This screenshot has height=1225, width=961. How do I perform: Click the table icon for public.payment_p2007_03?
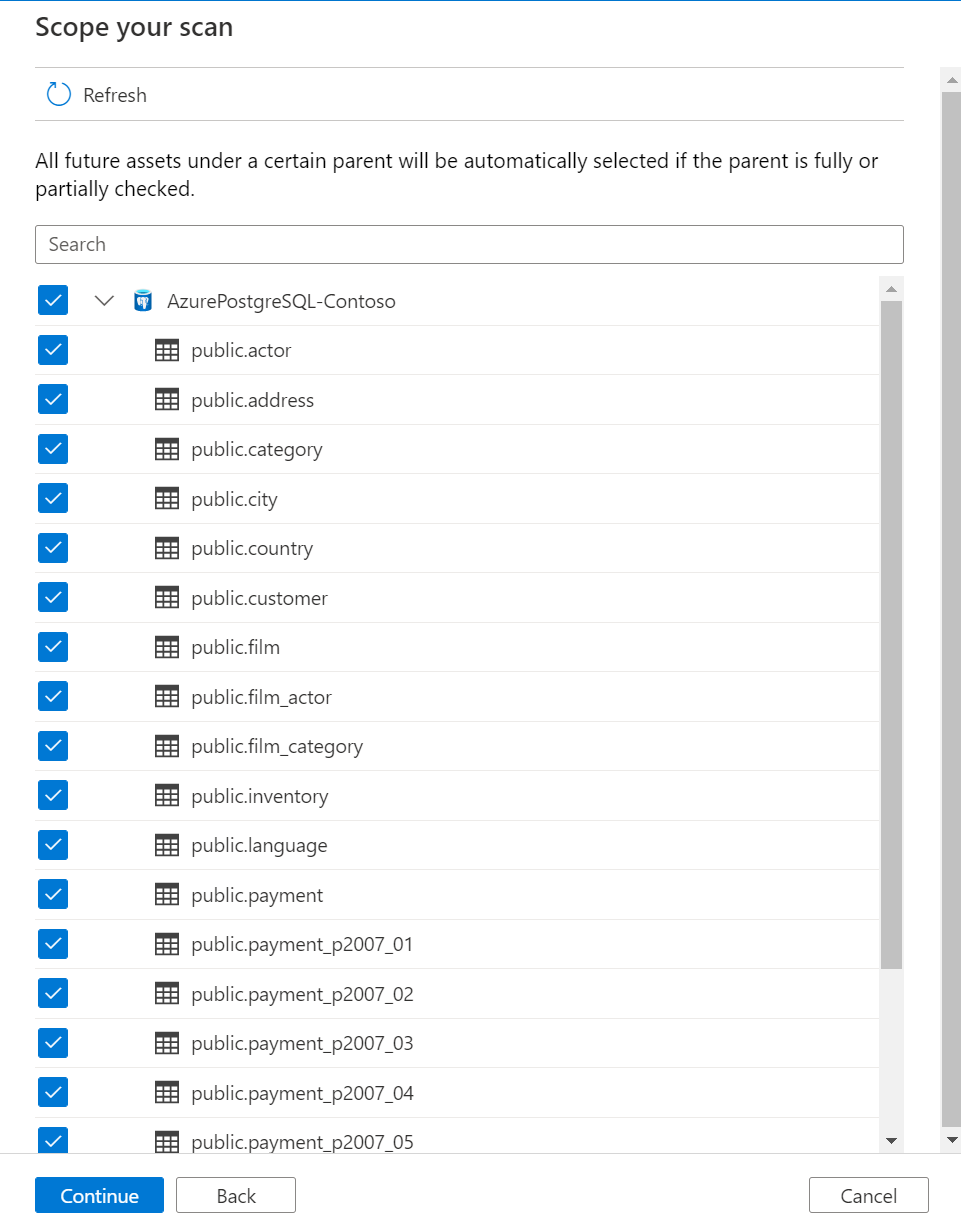tap(167, 1043)
